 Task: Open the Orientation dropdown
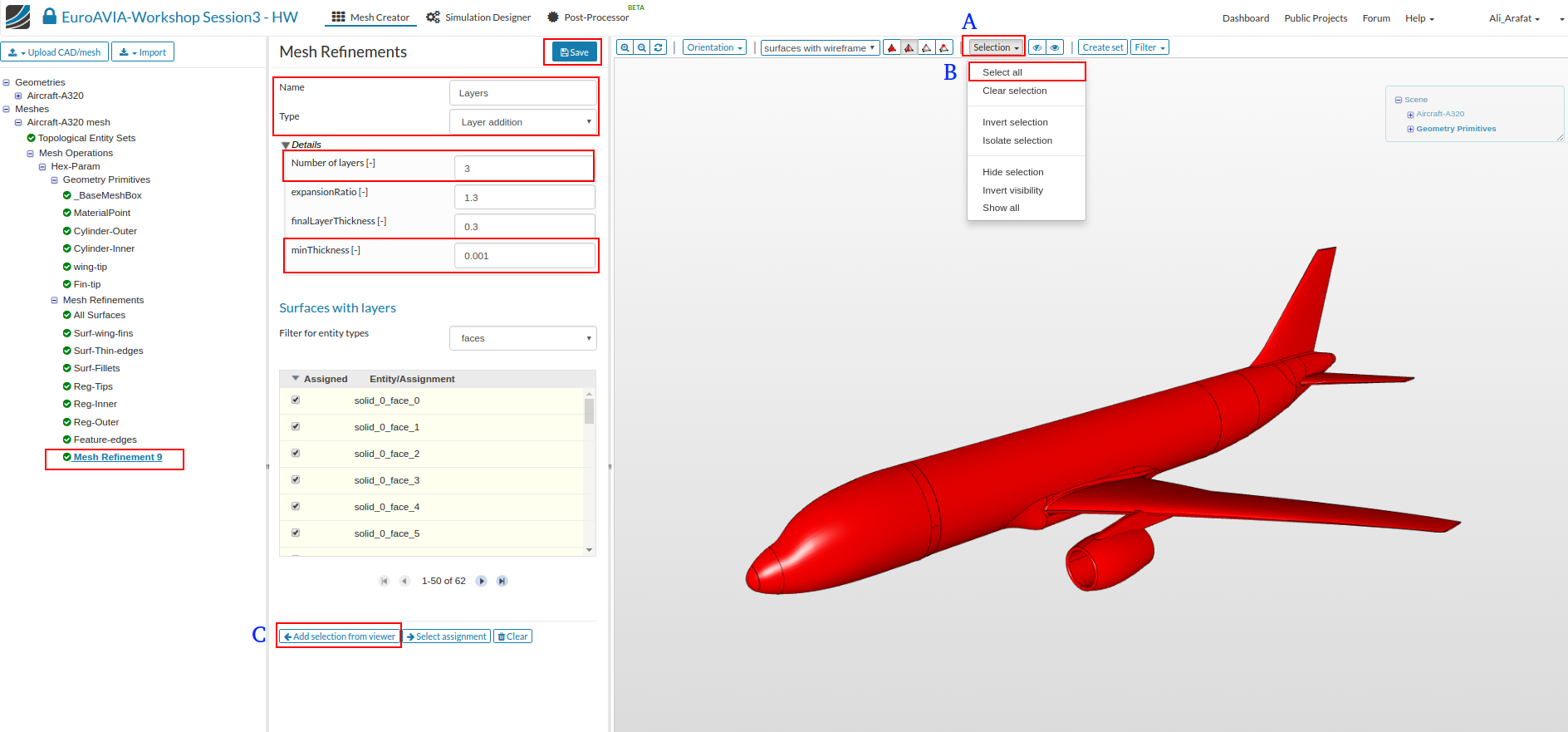click(x=714, y=47)
